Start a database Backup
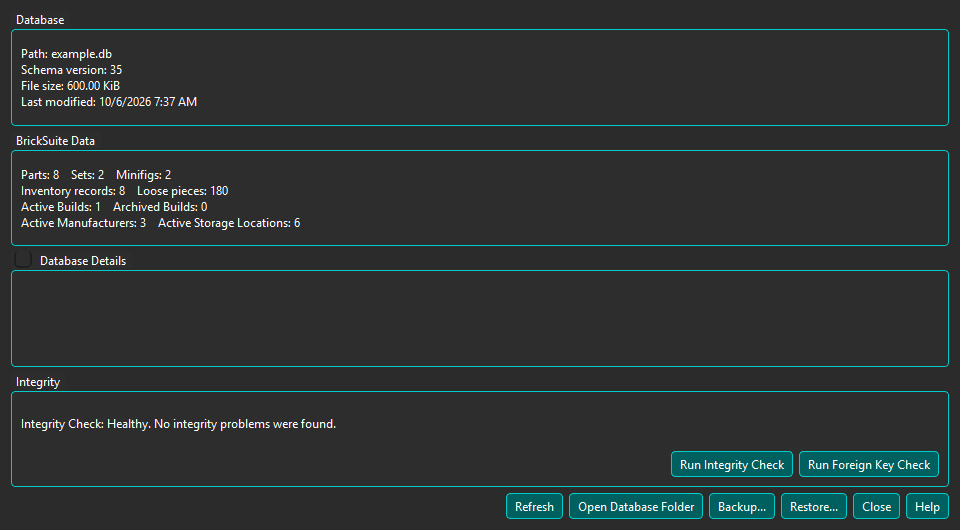Image resolution: width=960 pixels, height=530 pixels. [741, 507]
